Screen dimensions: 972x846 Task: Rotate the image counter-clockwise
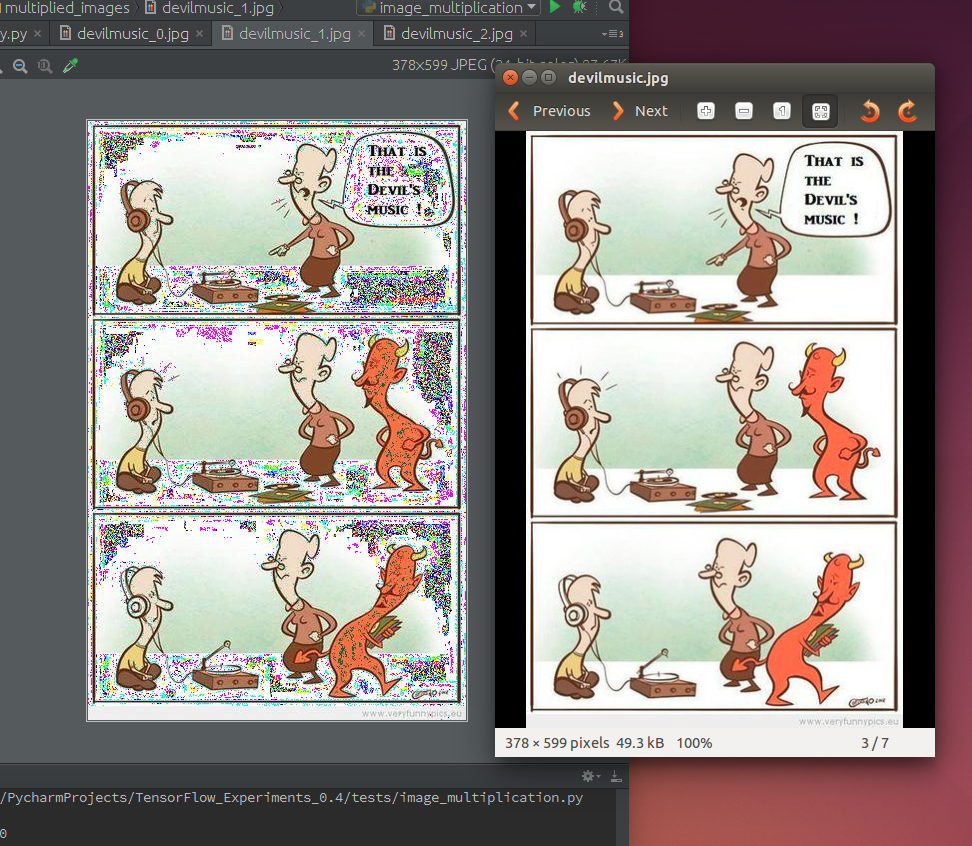[870, 111]
